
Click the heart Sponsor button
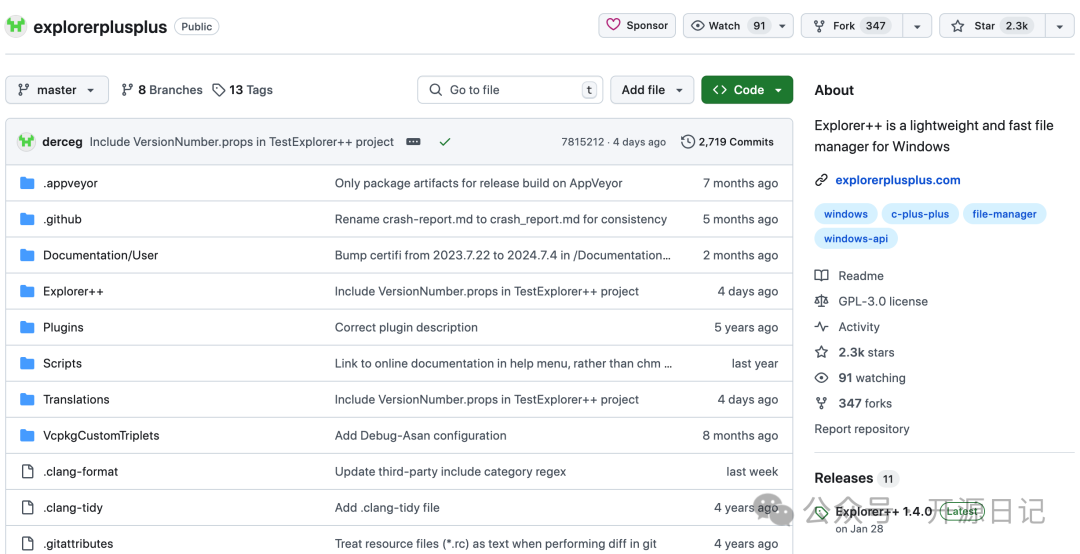637,25
